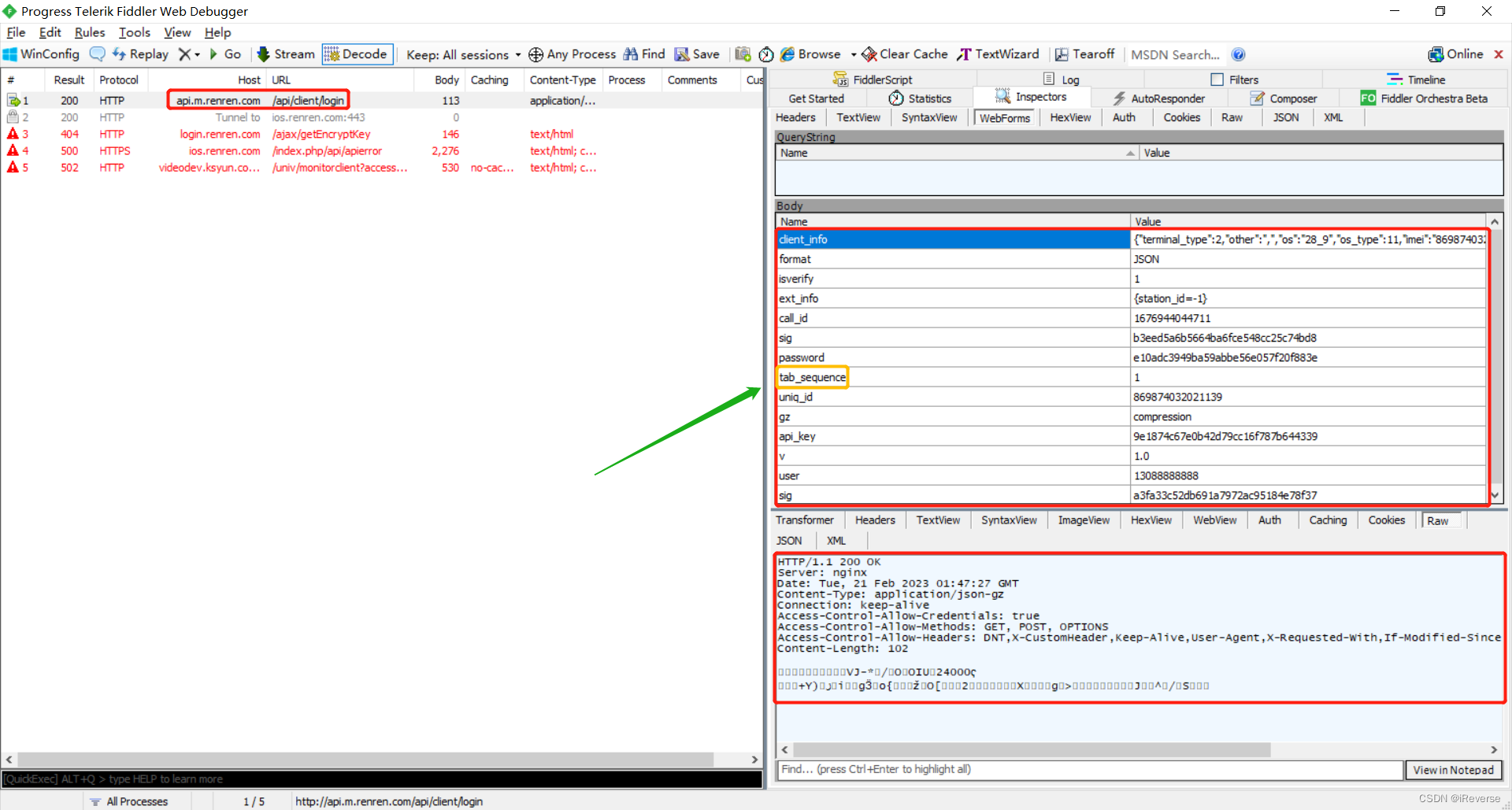Open the File menu
The width and height of the screenshot is (1512, 810).
click(x=16, y=32)
